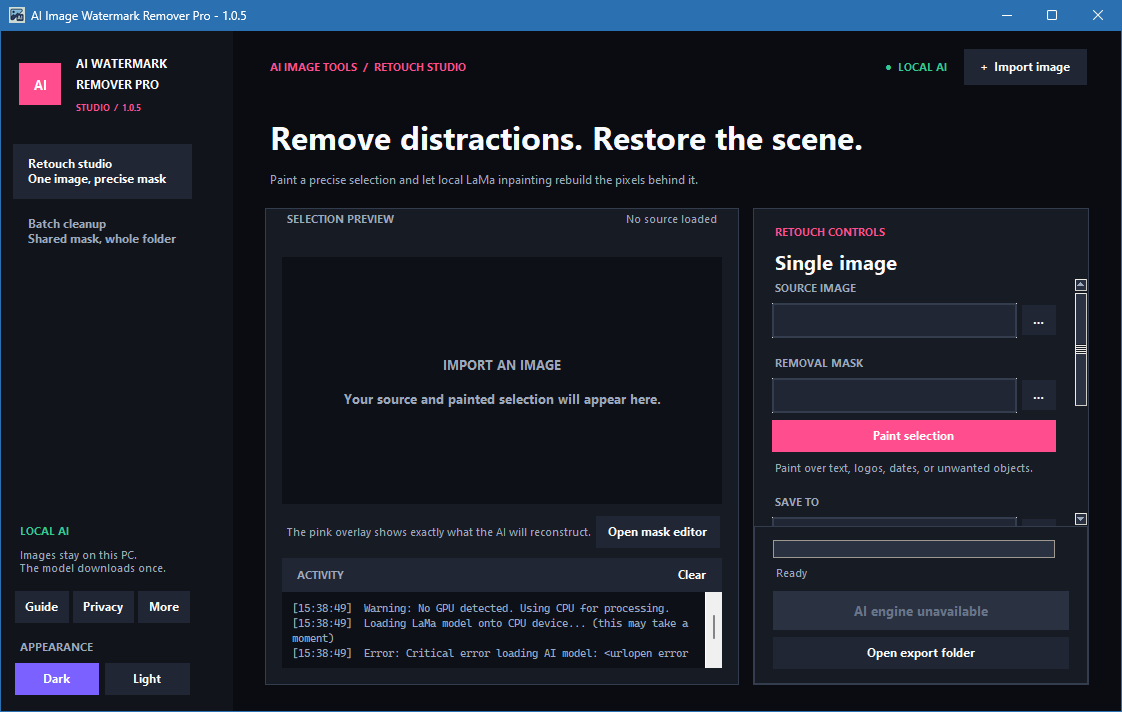Close the Watermark Remover window
This screenshot has width=1122, height=712.
(x=1098, y=15)
